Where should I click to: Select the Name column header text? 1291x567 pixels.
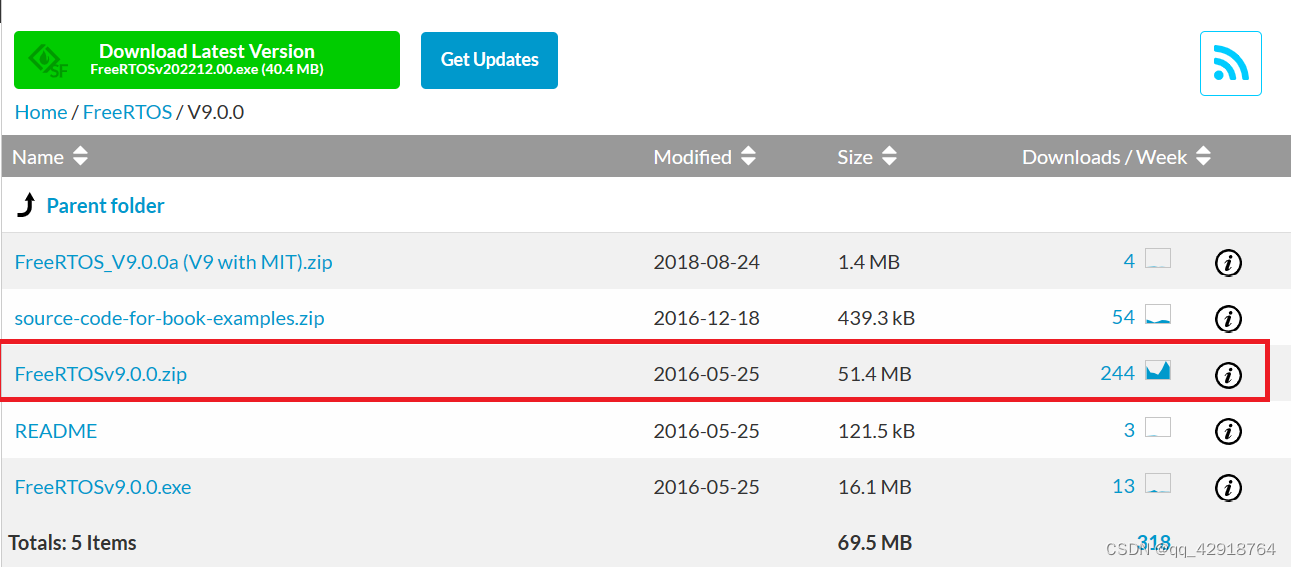pos(38,157)
